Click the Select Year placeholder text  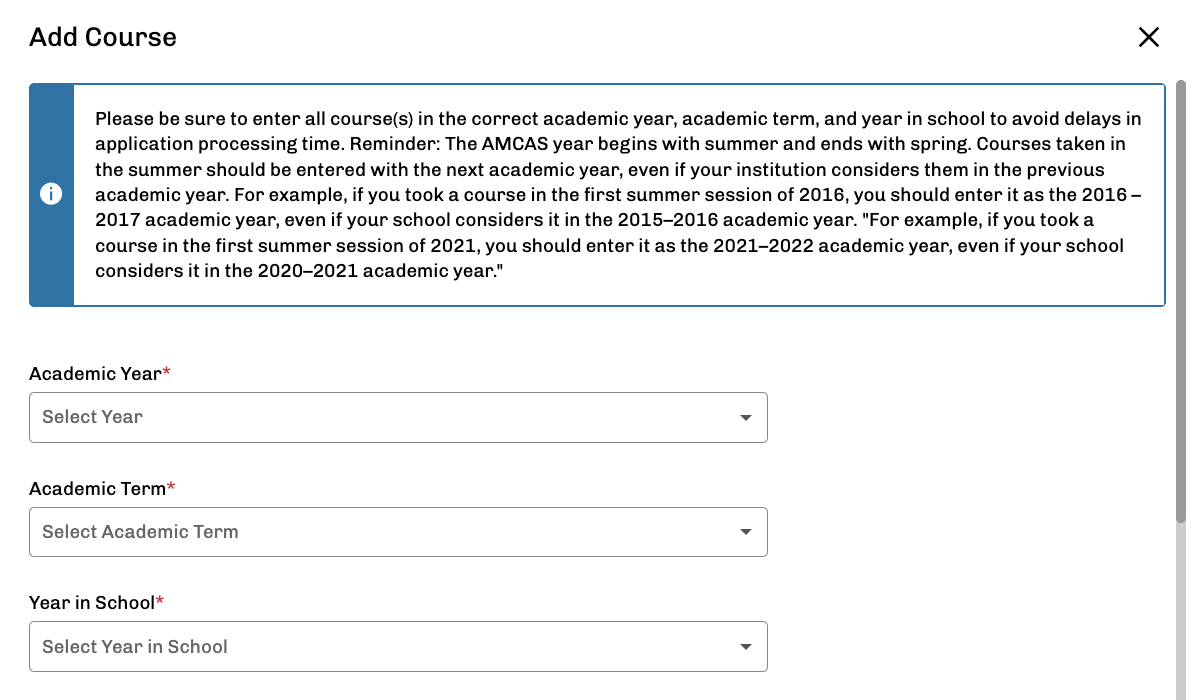[92, 417]
